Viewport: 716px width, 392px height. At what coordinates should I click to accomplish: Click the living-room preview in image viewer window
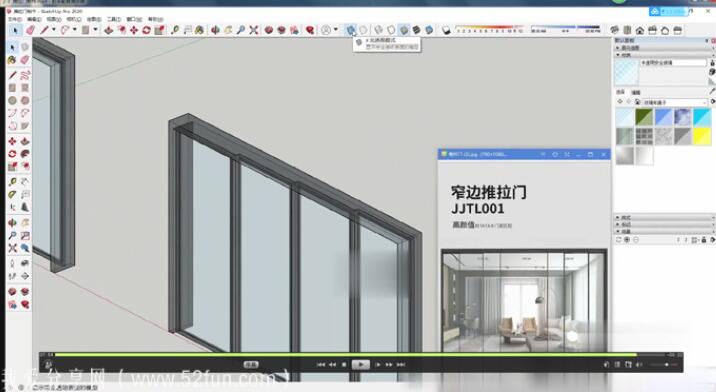[524, 302]
